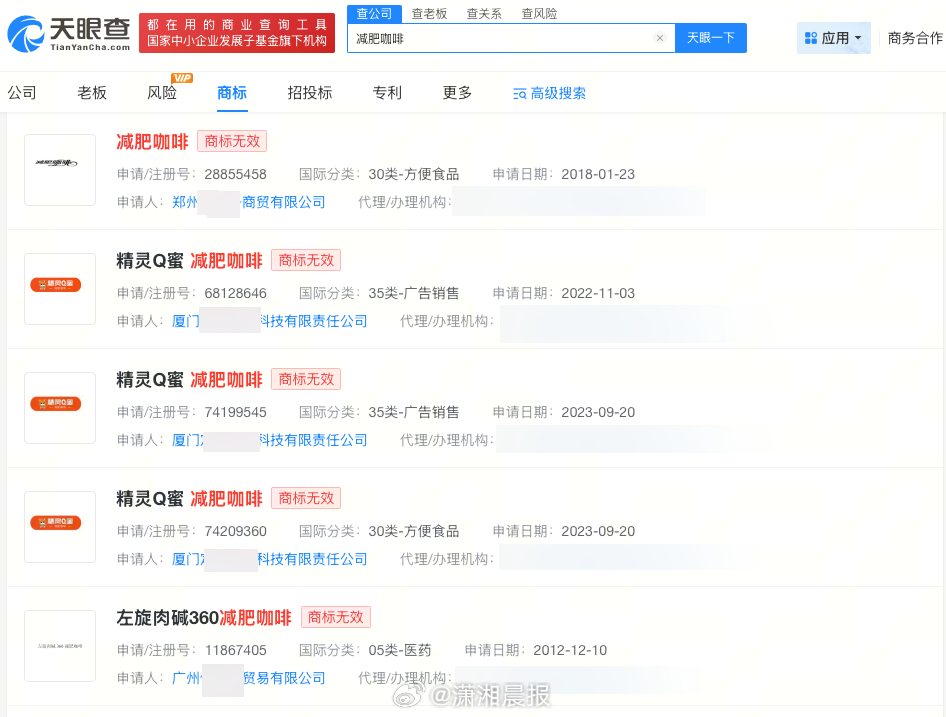Select the 风险 category tab
Viewport: 946px width, 717px height.
[162, 92]
